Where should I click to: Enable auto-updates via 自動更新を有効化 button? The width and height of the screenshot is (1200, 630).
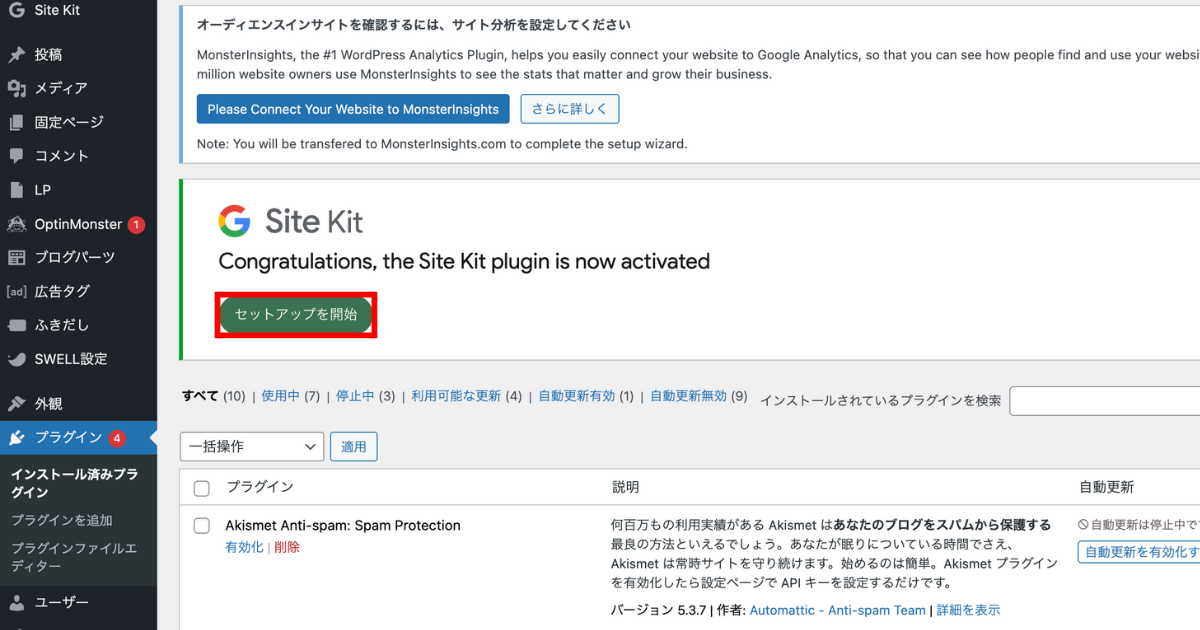[1139, 552]
